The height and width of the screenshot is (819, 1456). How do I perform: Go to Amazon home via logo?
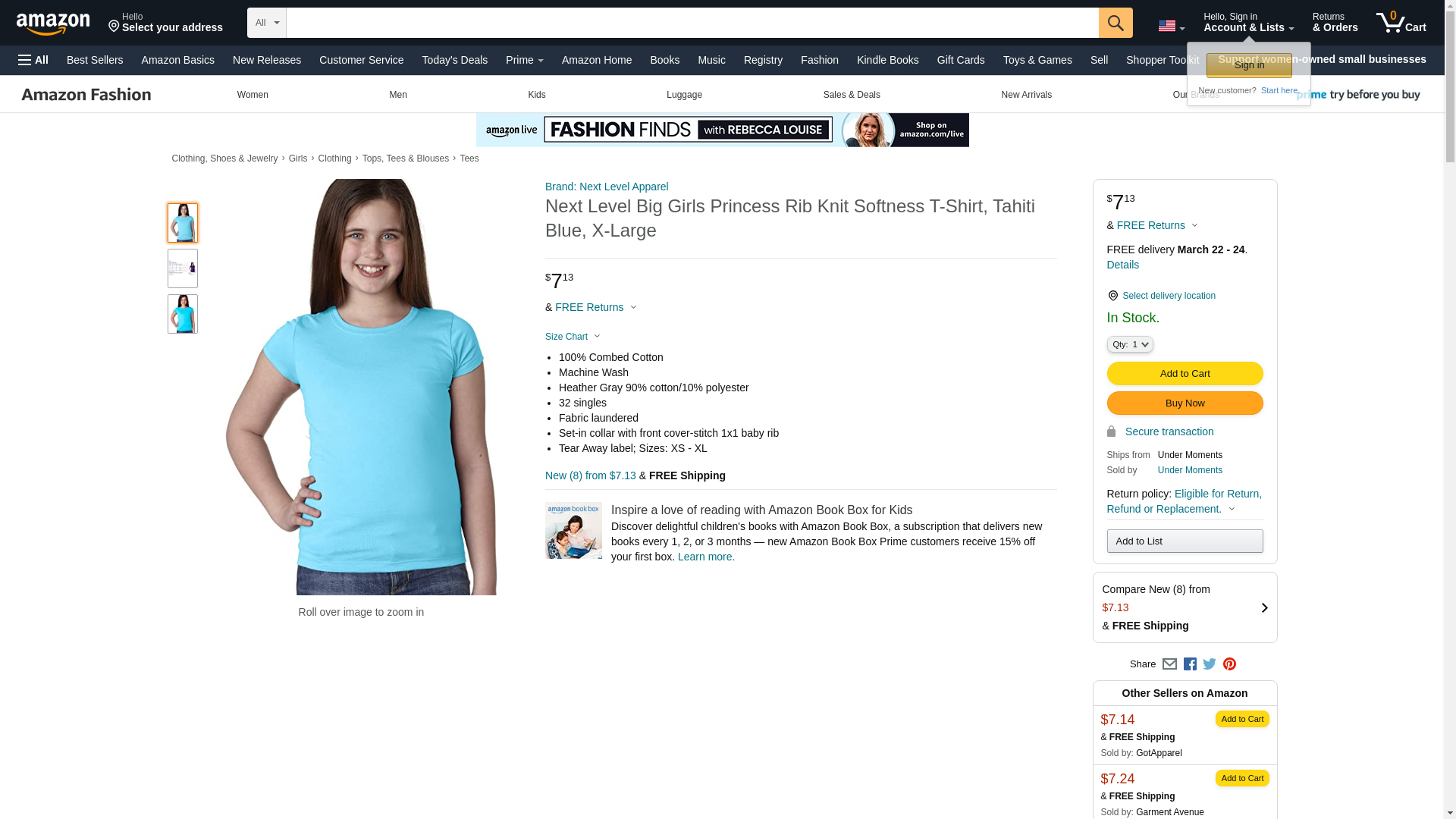coord(53,24)
